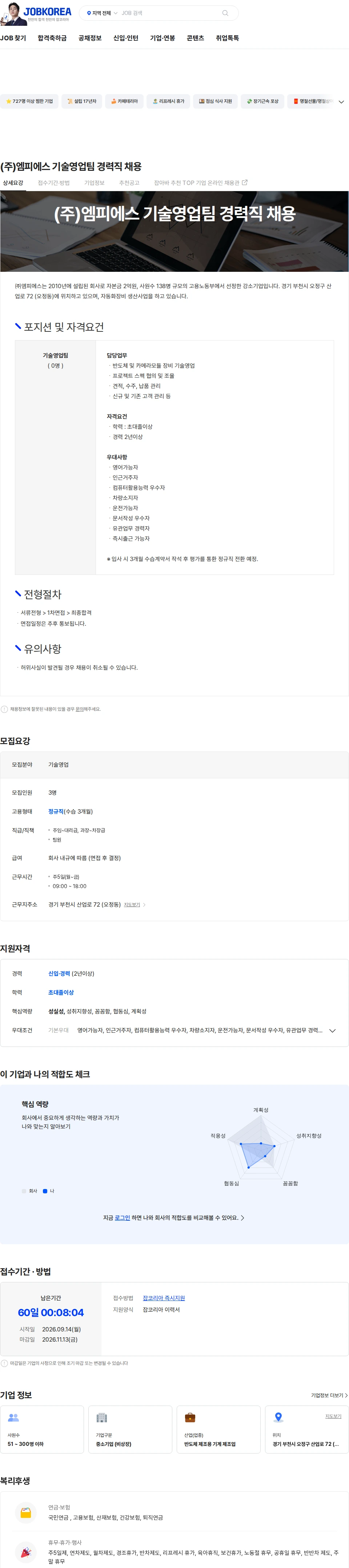Viewport: 349px width, 1568px height.
Task: Open the 기업·연봉 menu
Action: pos(162,38)
